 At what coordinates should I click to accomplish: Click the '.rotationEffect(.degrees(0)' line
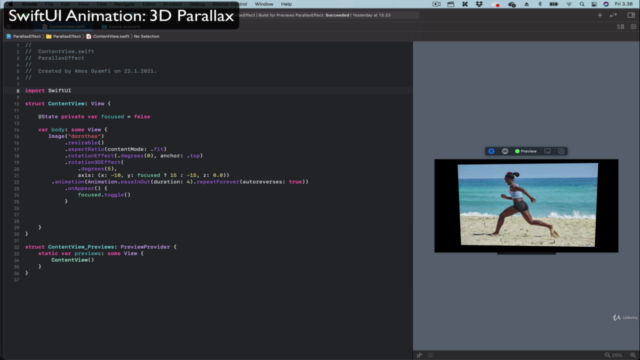134,156
